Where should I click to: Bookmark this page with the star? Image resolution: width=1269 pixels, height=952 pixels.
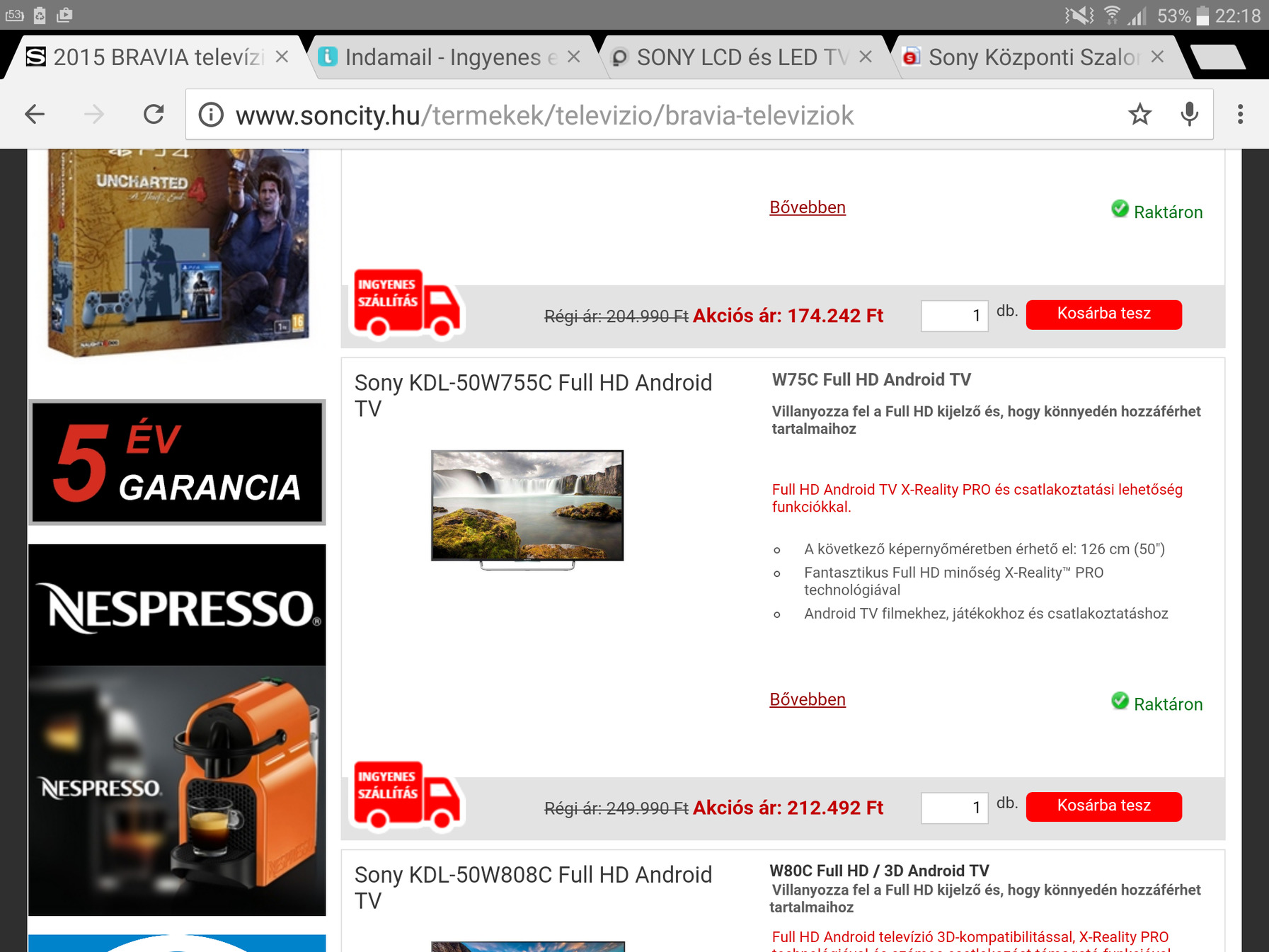pyautogui.click(x=1139, y=114)
